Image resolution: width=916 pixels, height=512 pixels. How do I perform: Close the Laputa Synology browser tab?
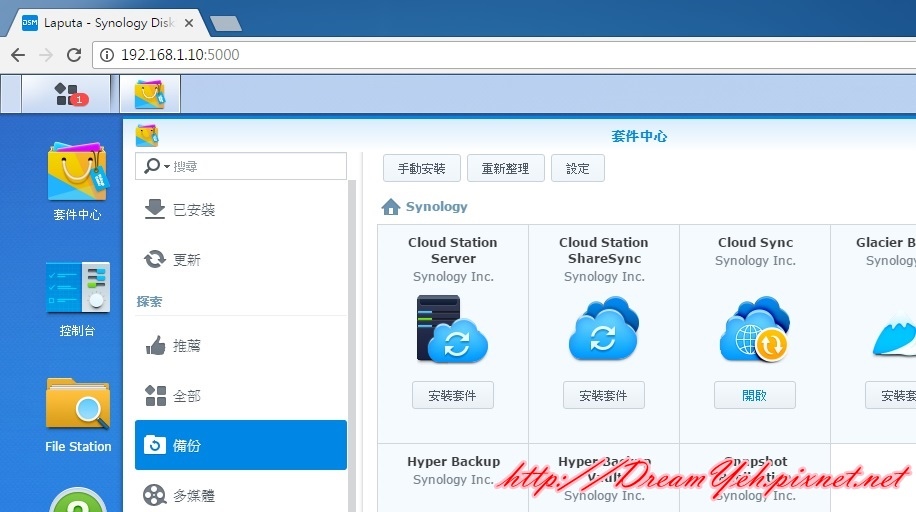click(189, 23)
